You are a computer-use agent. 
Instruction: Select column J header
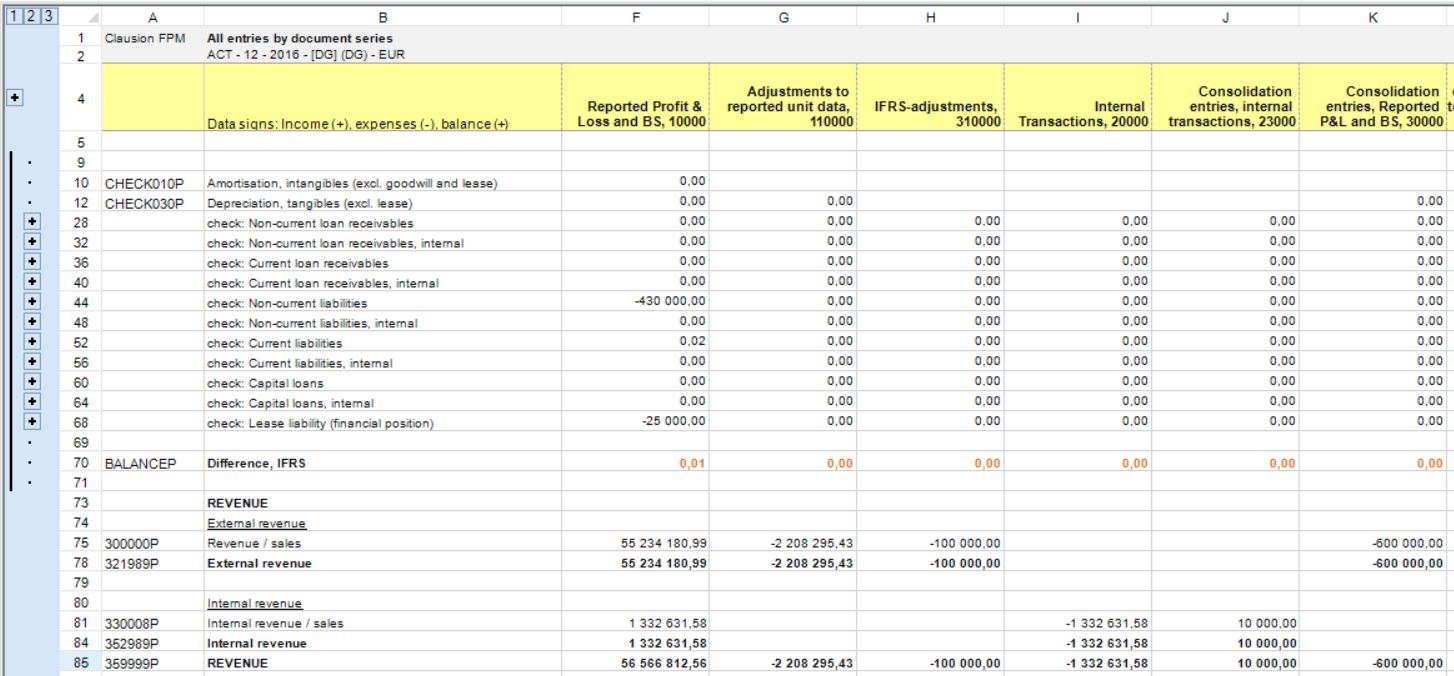tap(1226, 18)
